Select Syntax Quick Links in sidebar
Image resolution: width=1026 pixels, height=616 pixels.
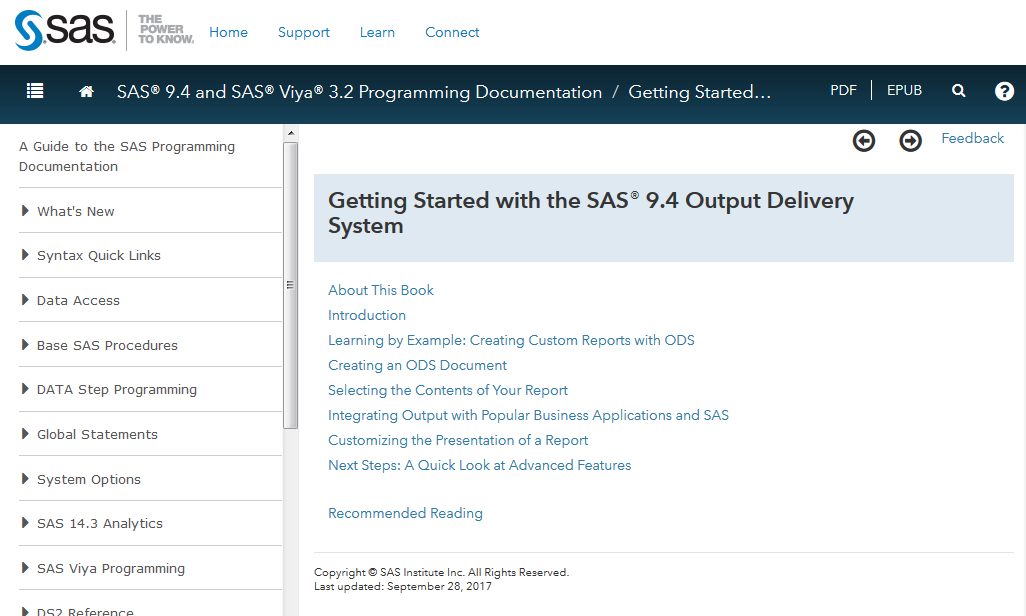point(99,255)
